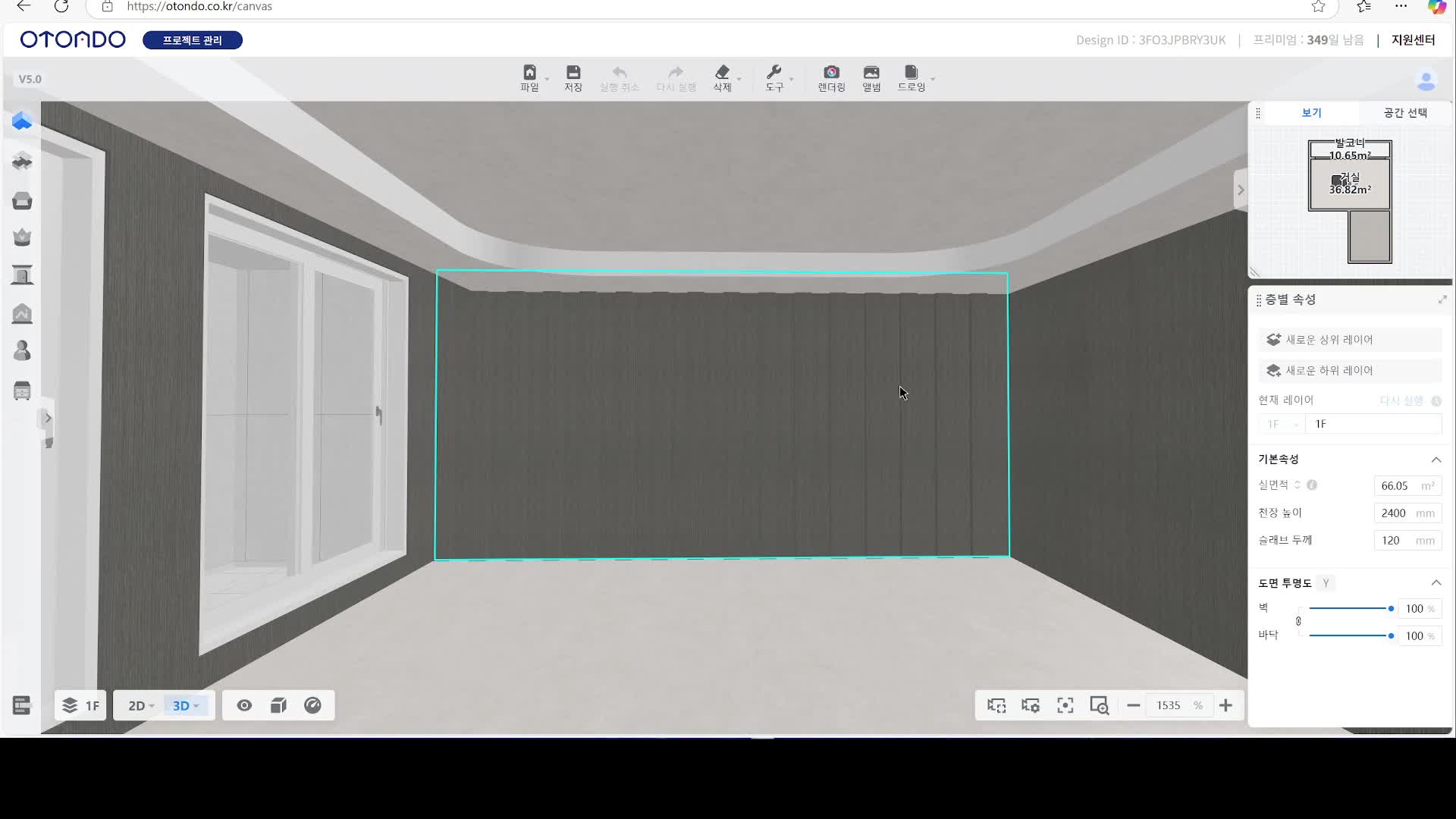The image size is (1456, 819).
Task: Open the 렌더링 rendering camera tool
Action: pyautogui.click(x=831, y=78)
